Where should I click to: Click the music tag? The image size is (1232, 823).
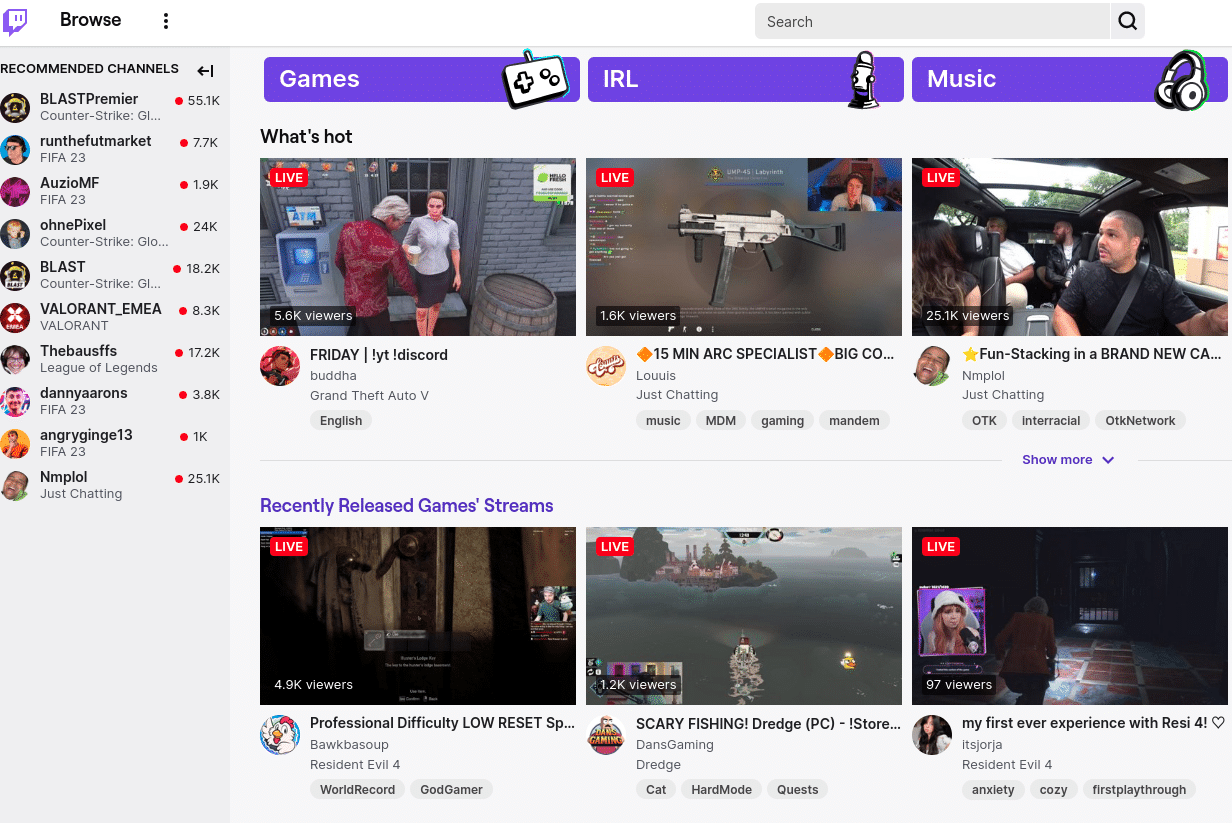pyautogui.click(x=663, y=421)
